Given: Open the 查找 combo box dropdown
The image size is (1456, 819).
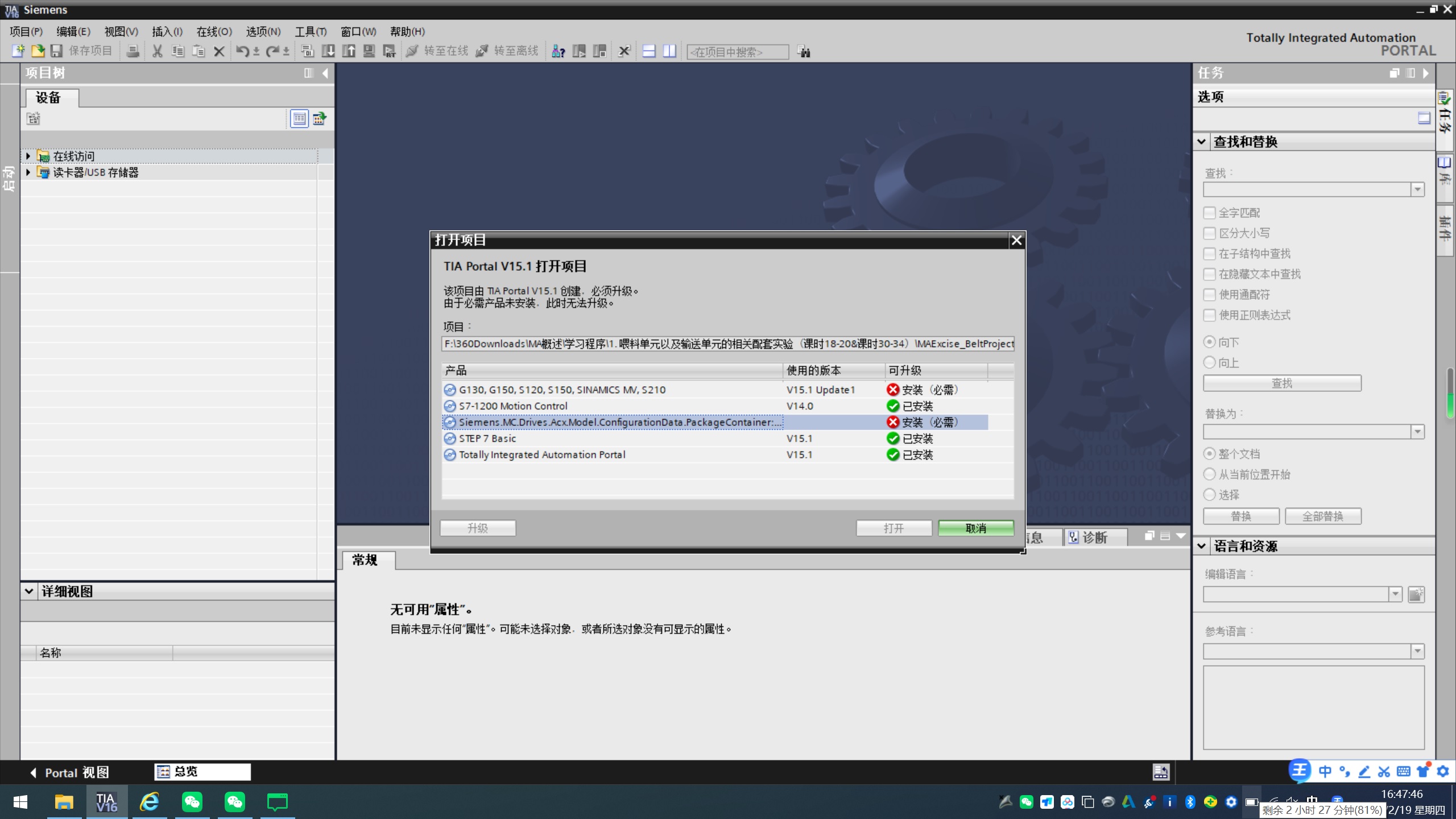Looking at the screenshot, I should click(1417, 189).
